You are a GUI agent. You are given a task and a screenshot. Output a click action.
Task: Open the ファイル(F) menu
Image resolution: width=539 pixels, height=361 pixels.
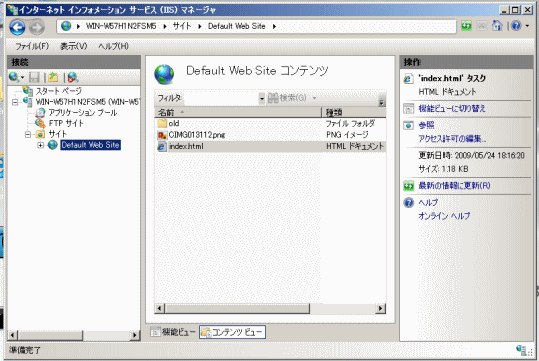click(32, 46)
